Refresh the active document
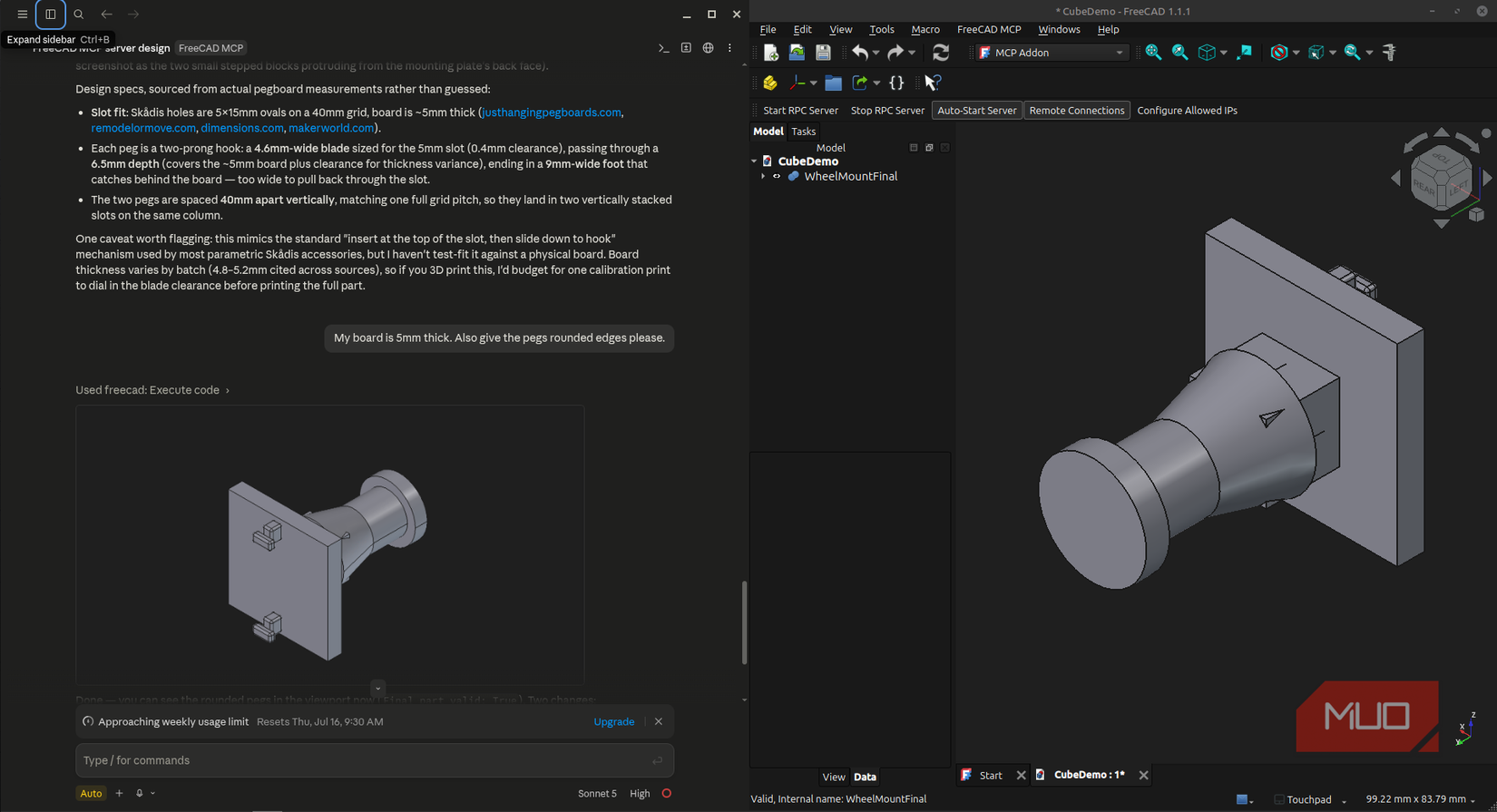The width and height of the screenshot is (1497, 812). tap(941, 53)
